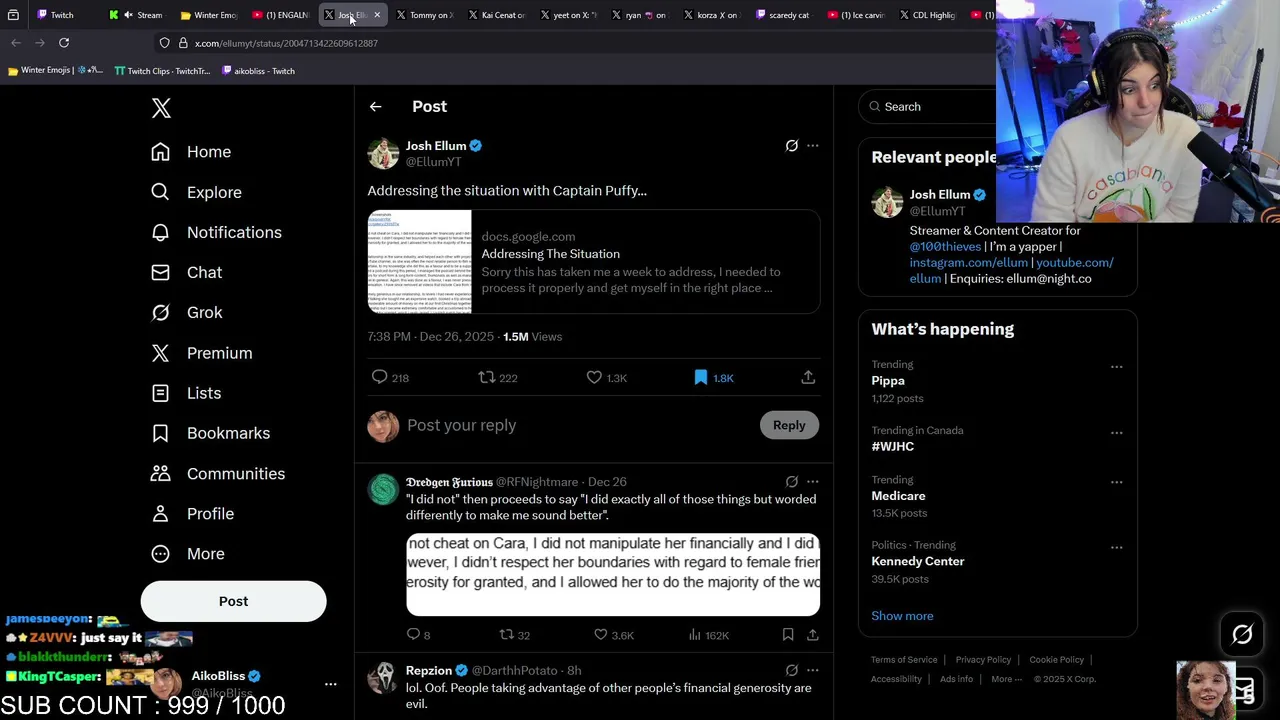Click the Search box on X

(x=930, y=107)
